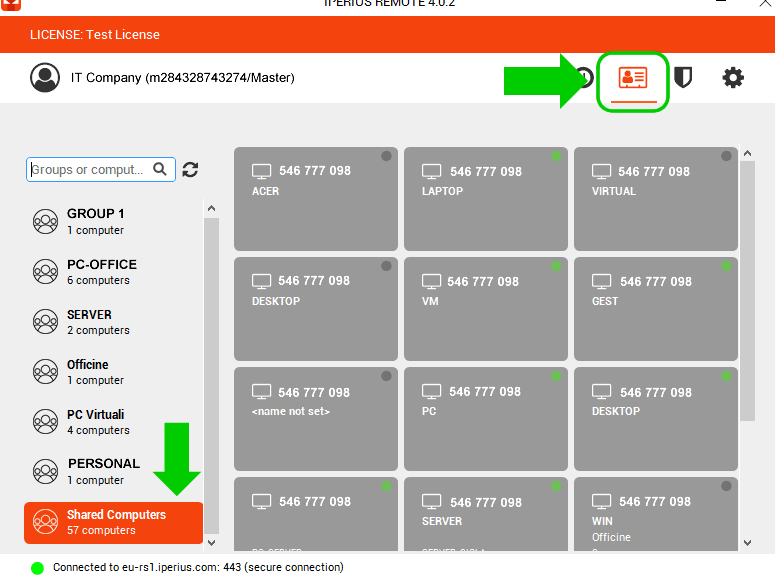This screenshot has height=576, width=775.
Task: Click the IT Company account name text
Action: 182,78
